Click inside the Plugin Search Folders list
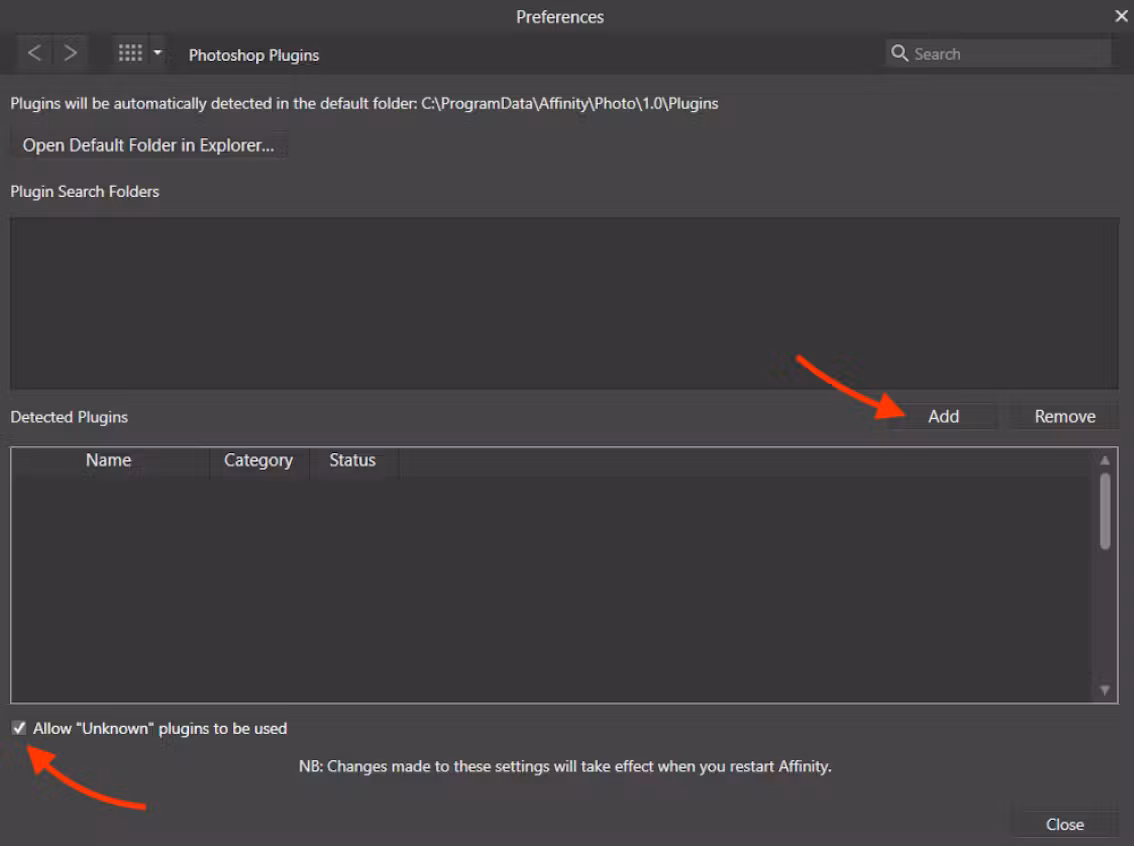The image size is (1134, 846). 564,304
